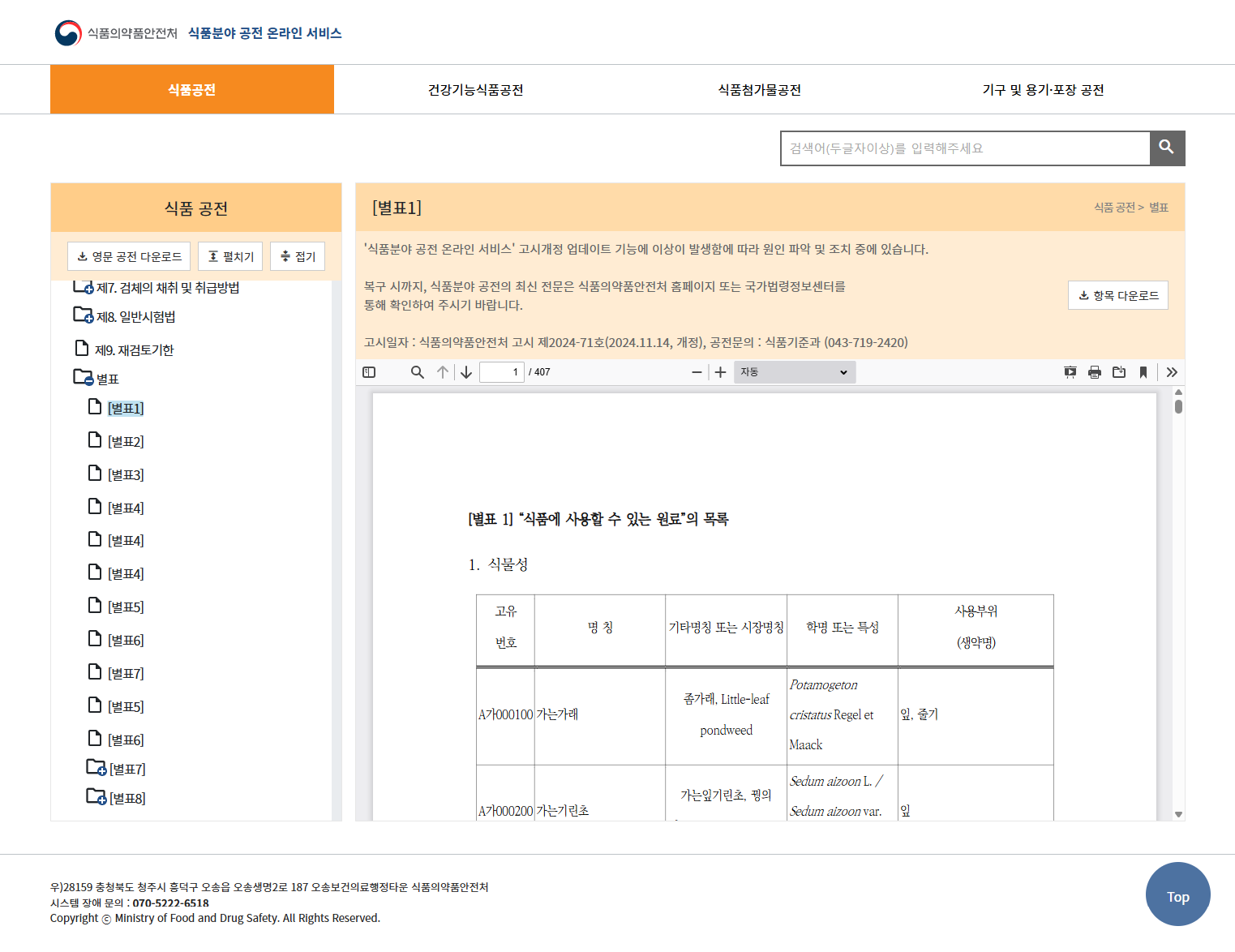This screenshot has height=952, width=1235.
Task: Open PDF tools double-chevron menu
Action: (x=1172, y=372)
